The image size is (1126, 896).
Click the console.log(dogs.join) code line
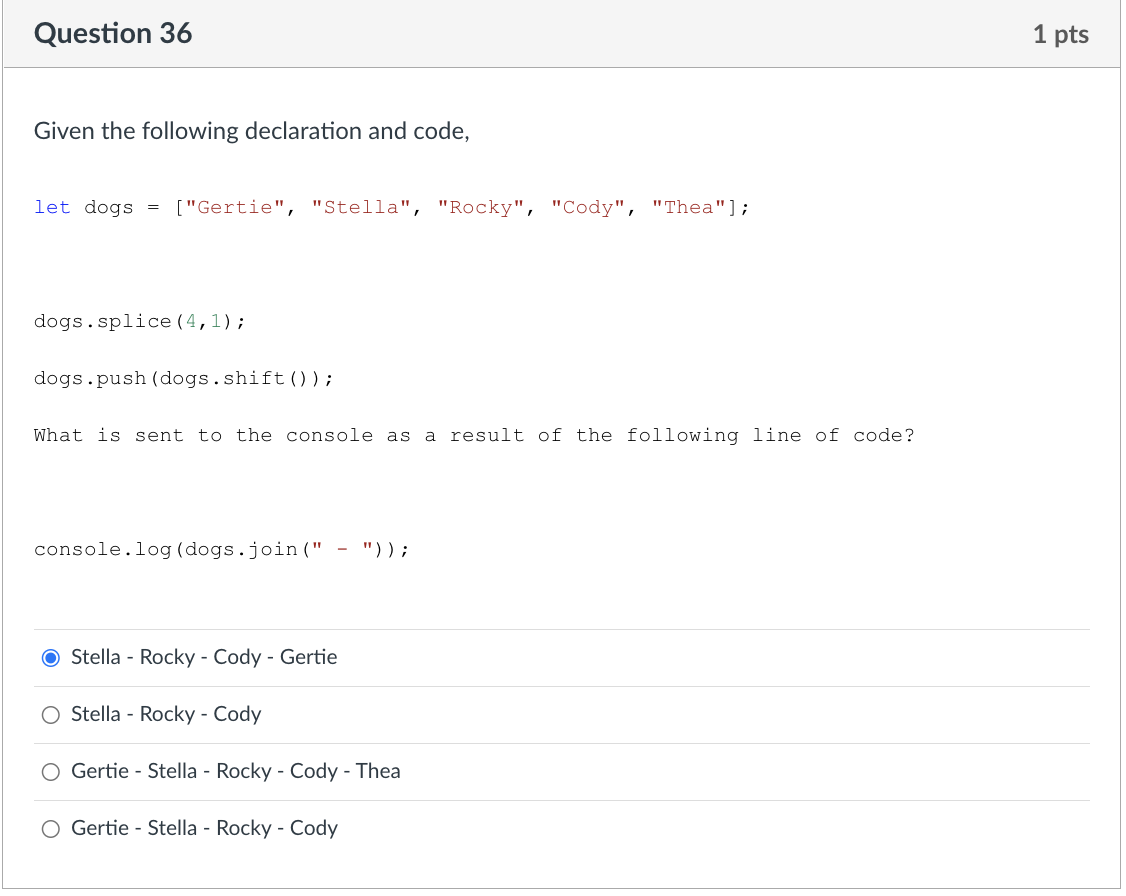[x=220, y=549]
